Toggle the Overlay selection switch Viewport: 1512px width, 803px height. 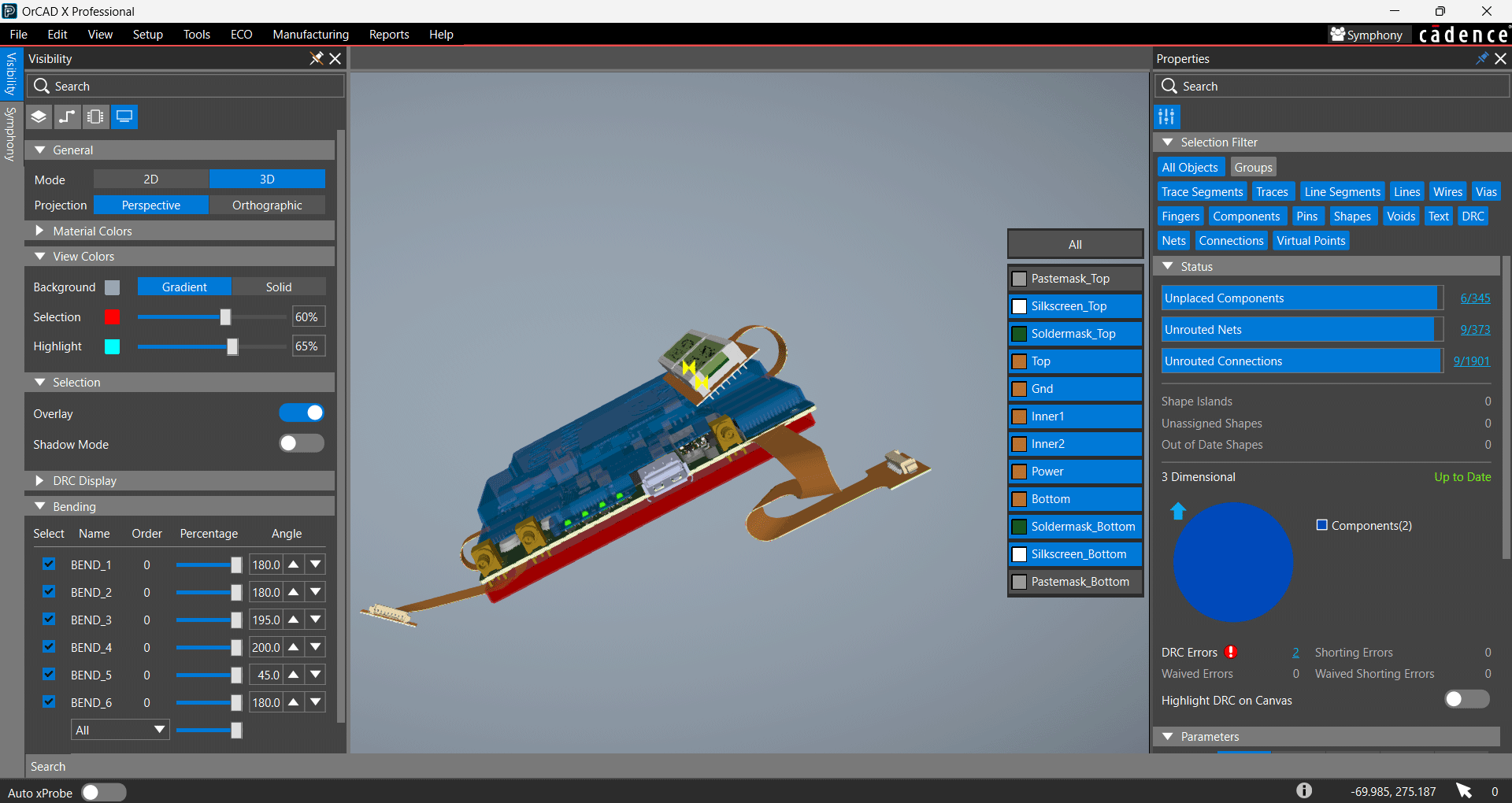(x=302, y=413)
